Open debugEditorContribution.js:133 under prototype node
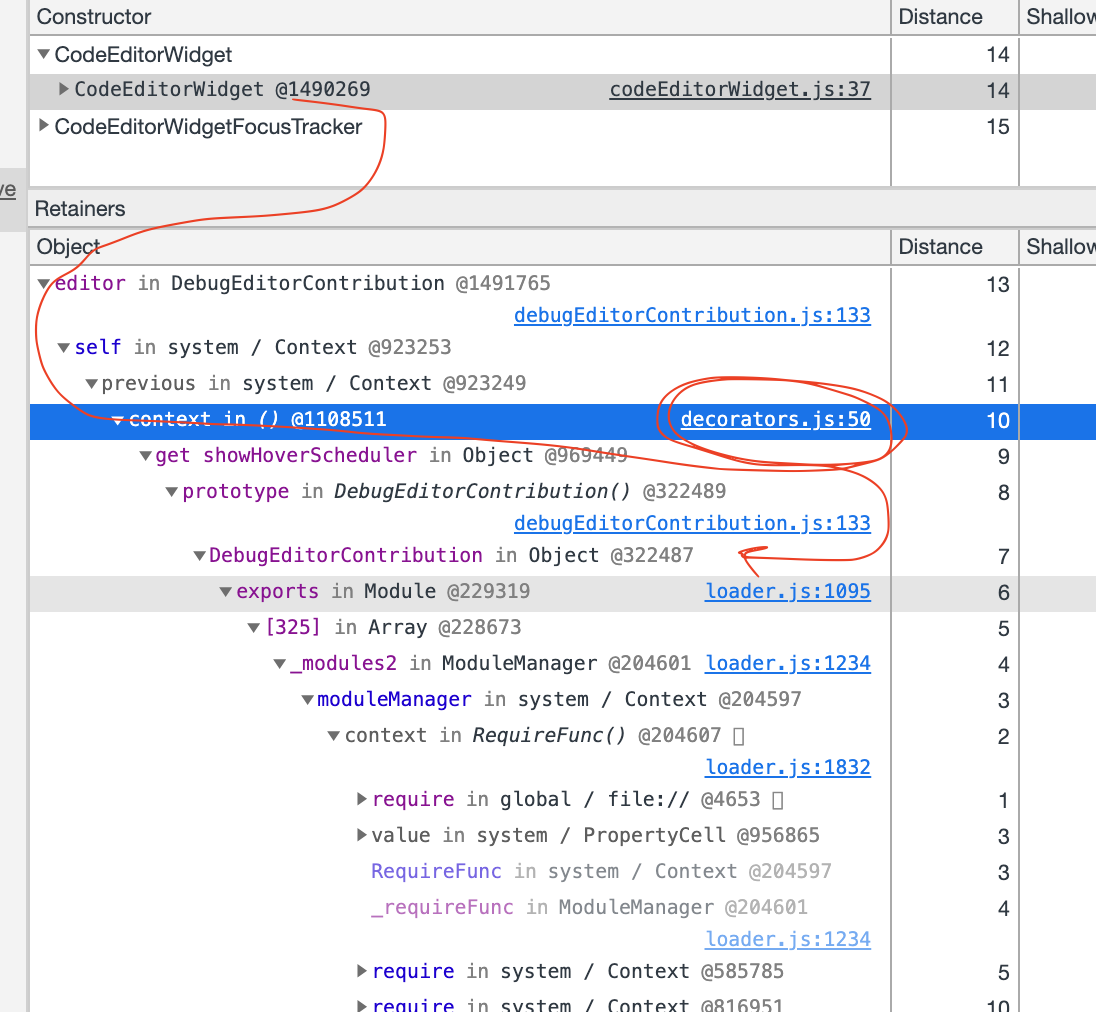1096x1012 pixels. point(692,523)
